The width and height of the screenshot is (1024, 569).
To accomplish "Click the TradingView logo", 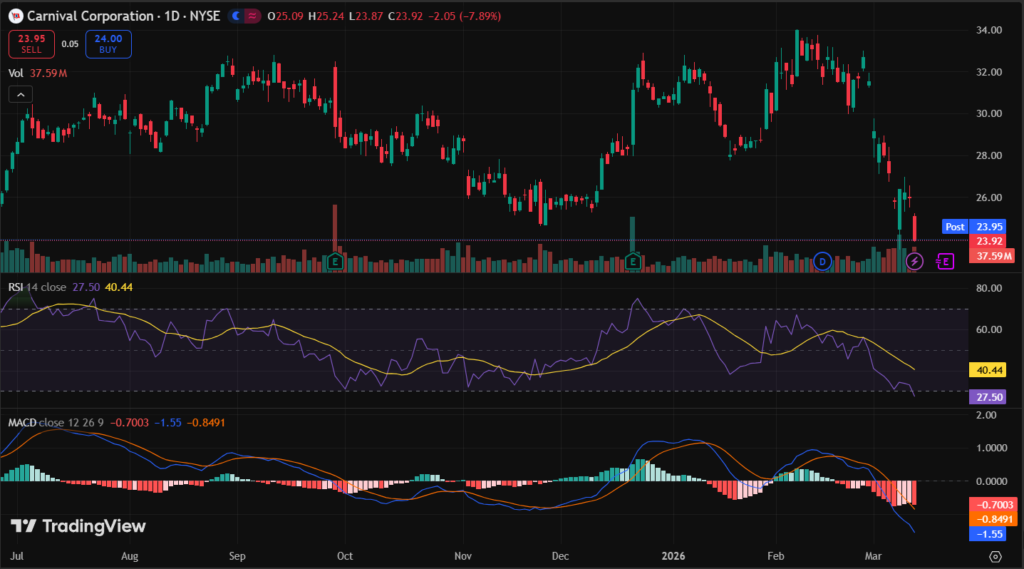I will click(x=78, y=526).
